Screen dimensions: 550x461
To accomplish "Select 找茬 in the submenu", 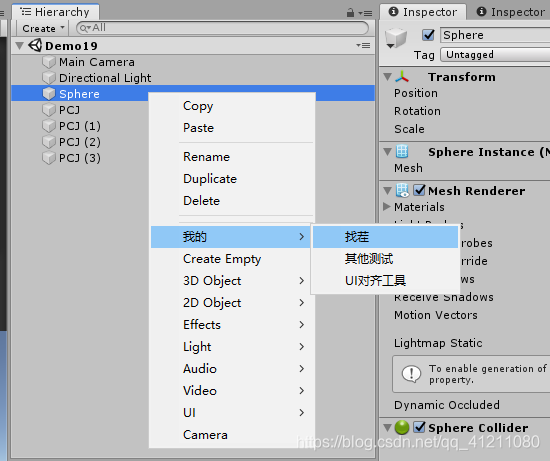I will (385, 237).
